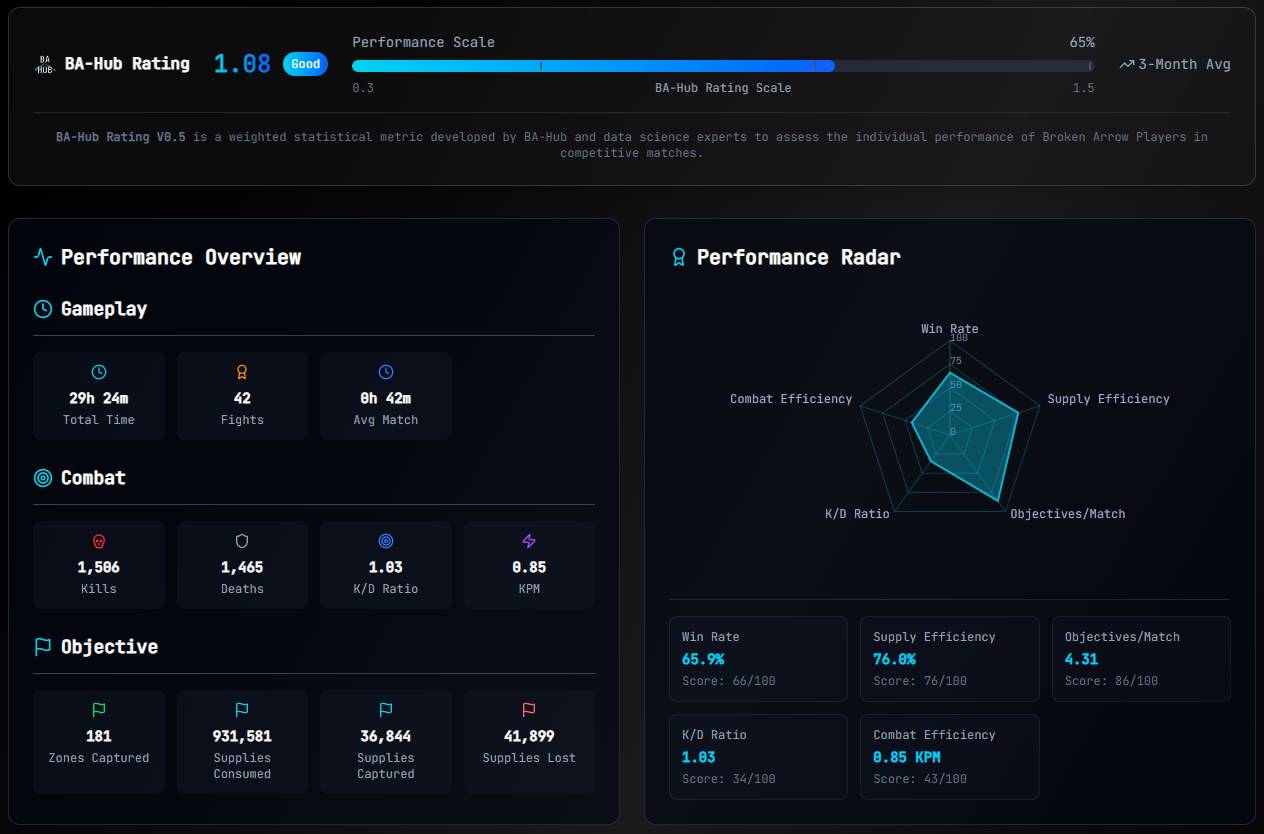
Task: Click the "1,465" Deaths value
Action: point(242,567)
